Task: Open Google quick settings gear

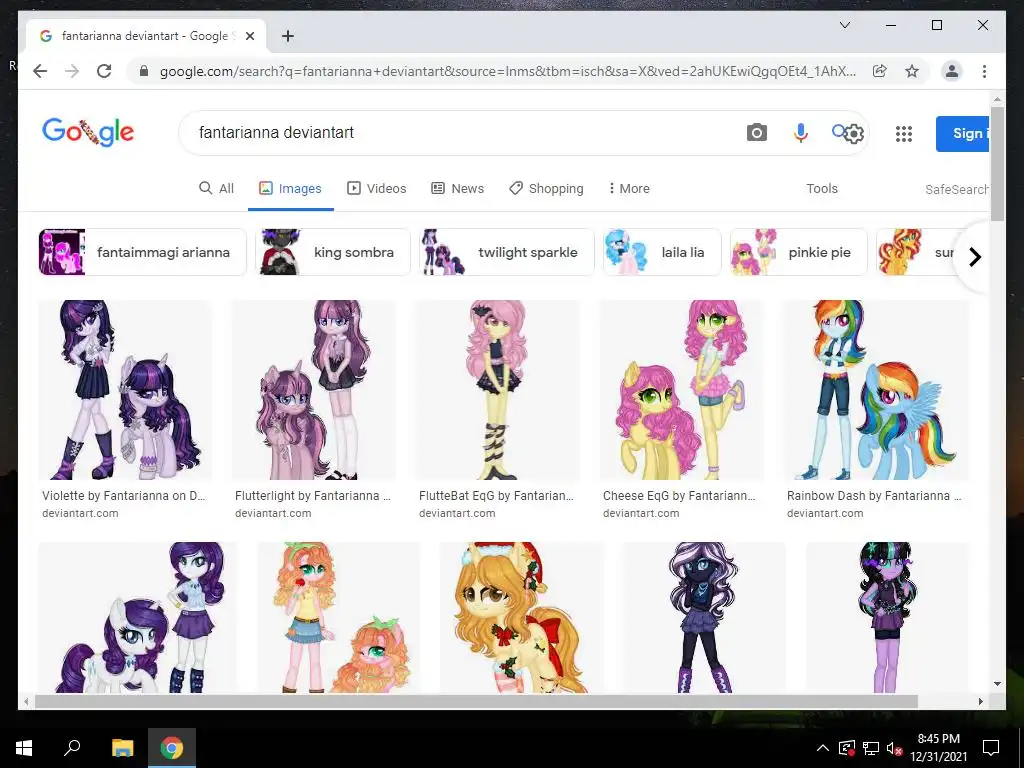Action: pyautogui.click(x=854, y=134)
